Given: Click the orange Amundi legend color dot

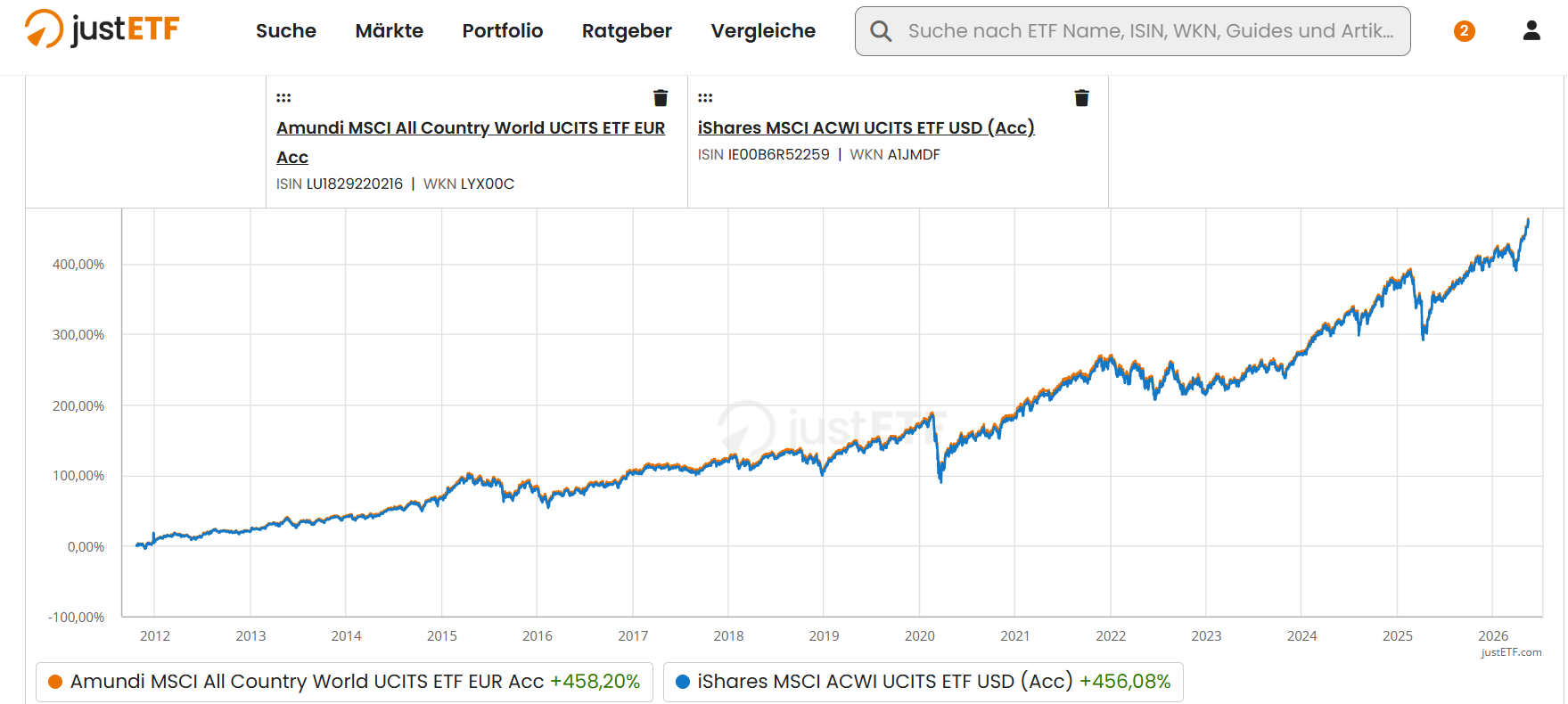Looking at the screenshot, I should pyautogui.click(x=55, y=682).
